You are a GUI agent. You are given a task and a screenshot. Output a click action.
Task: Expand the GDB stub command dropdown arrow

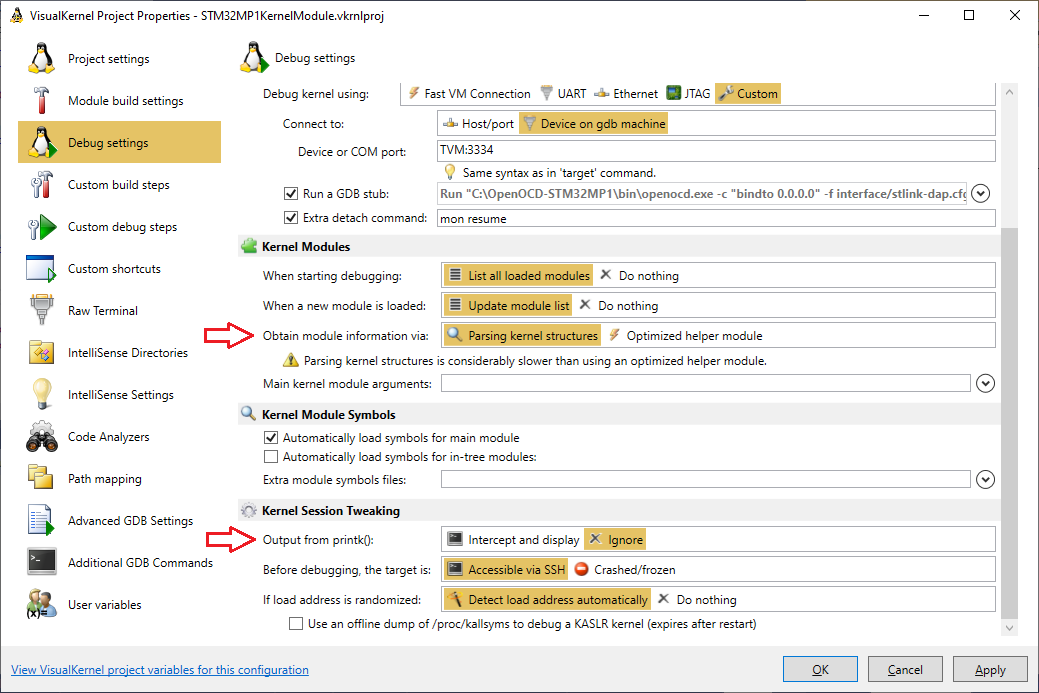[x=981, y=193]
